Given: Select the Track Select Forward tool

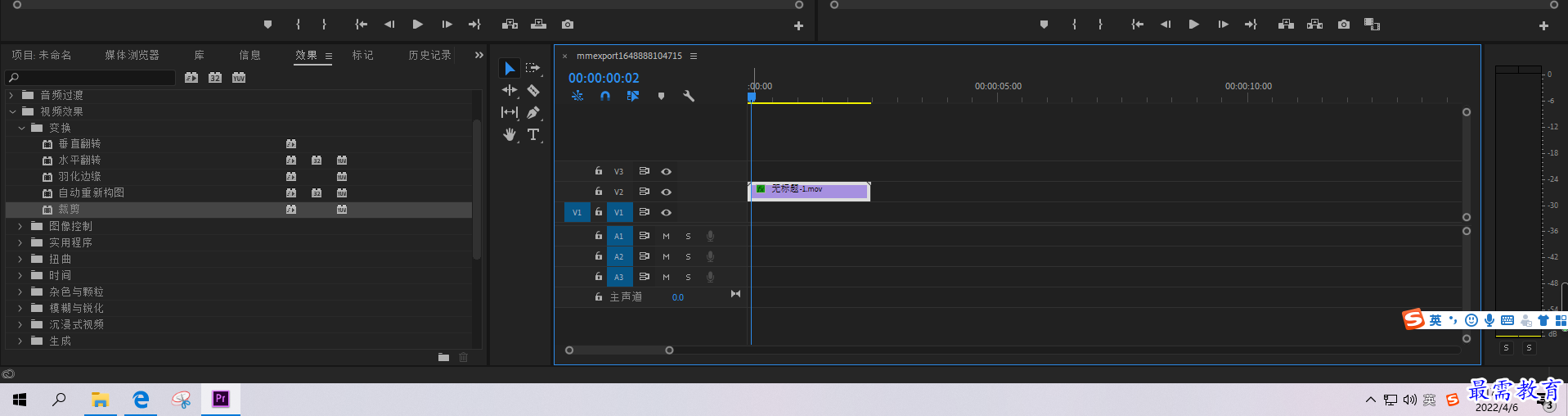Looking at the screenshot, I should click(x=533, y=68).
